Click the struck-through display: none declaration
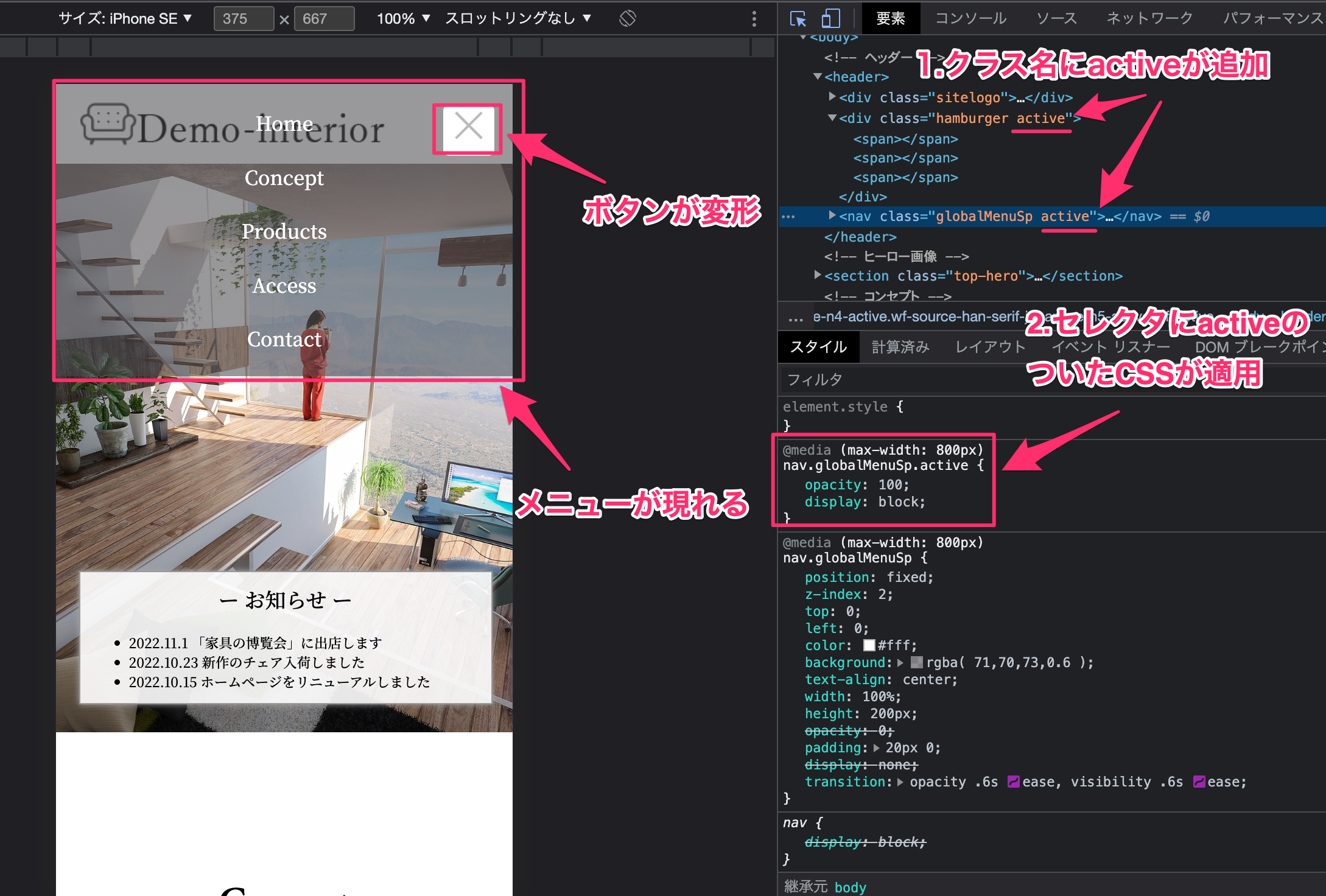 861,765
